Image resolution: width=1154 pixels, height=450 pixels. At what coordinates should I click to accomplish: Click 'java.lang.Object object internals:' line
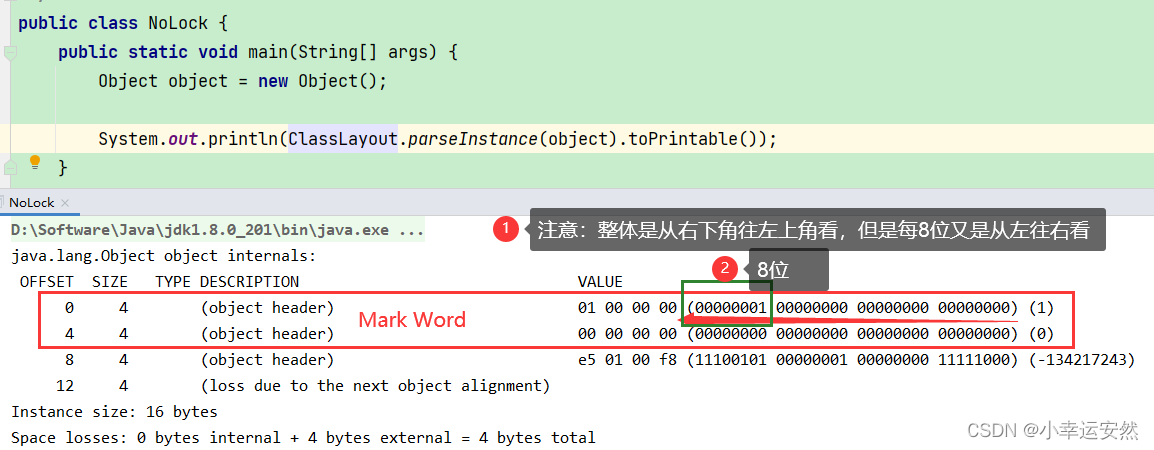pyautogui.click(x=163, y=256)
